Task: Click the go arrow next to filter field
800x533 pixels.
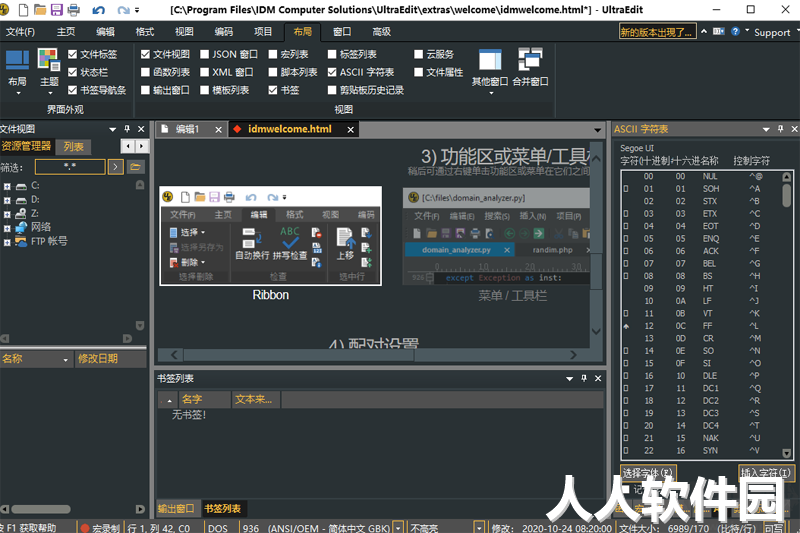Action: click(116, 167)
